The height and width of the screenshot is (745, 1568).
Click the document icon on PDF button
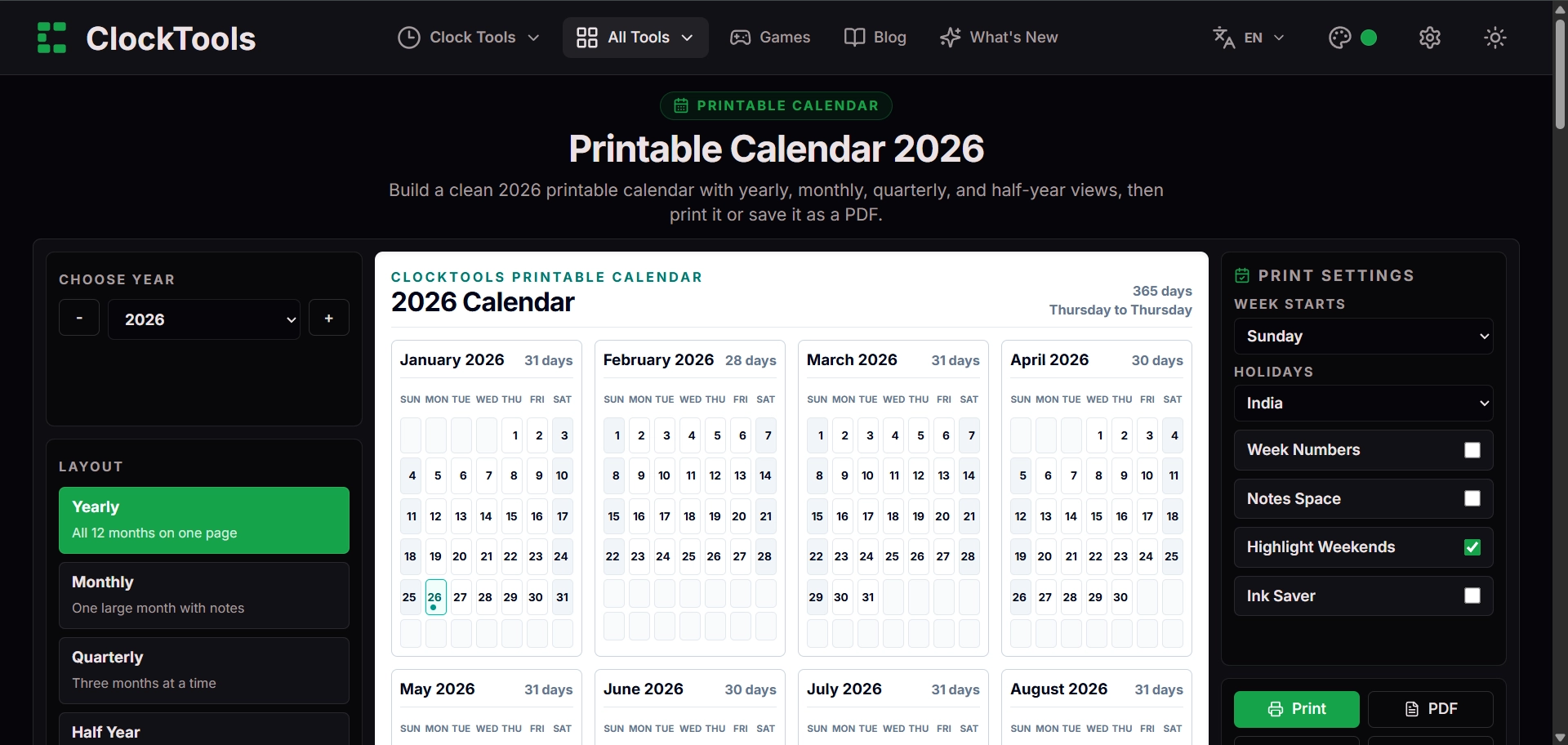tap(1411, 709)
